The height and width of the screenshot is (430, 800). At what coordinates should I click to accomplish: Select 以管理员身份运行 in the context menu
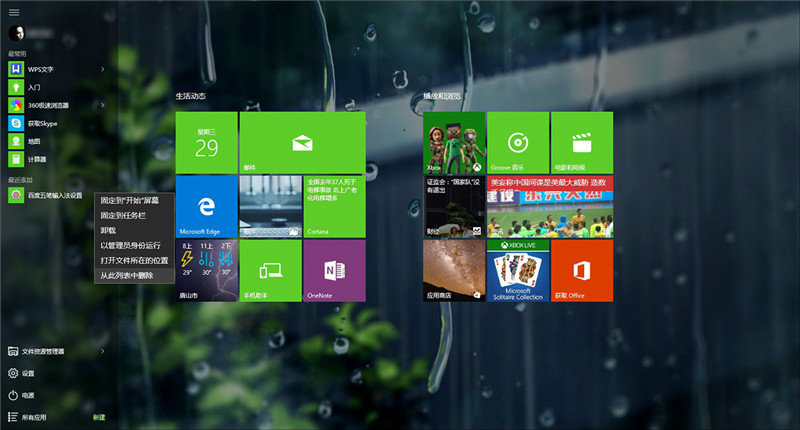135,245
